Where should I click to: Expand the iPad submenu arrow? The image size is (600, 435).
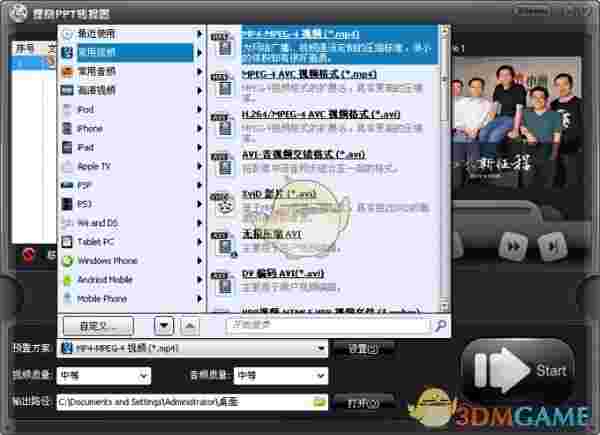tap(199, 147)
